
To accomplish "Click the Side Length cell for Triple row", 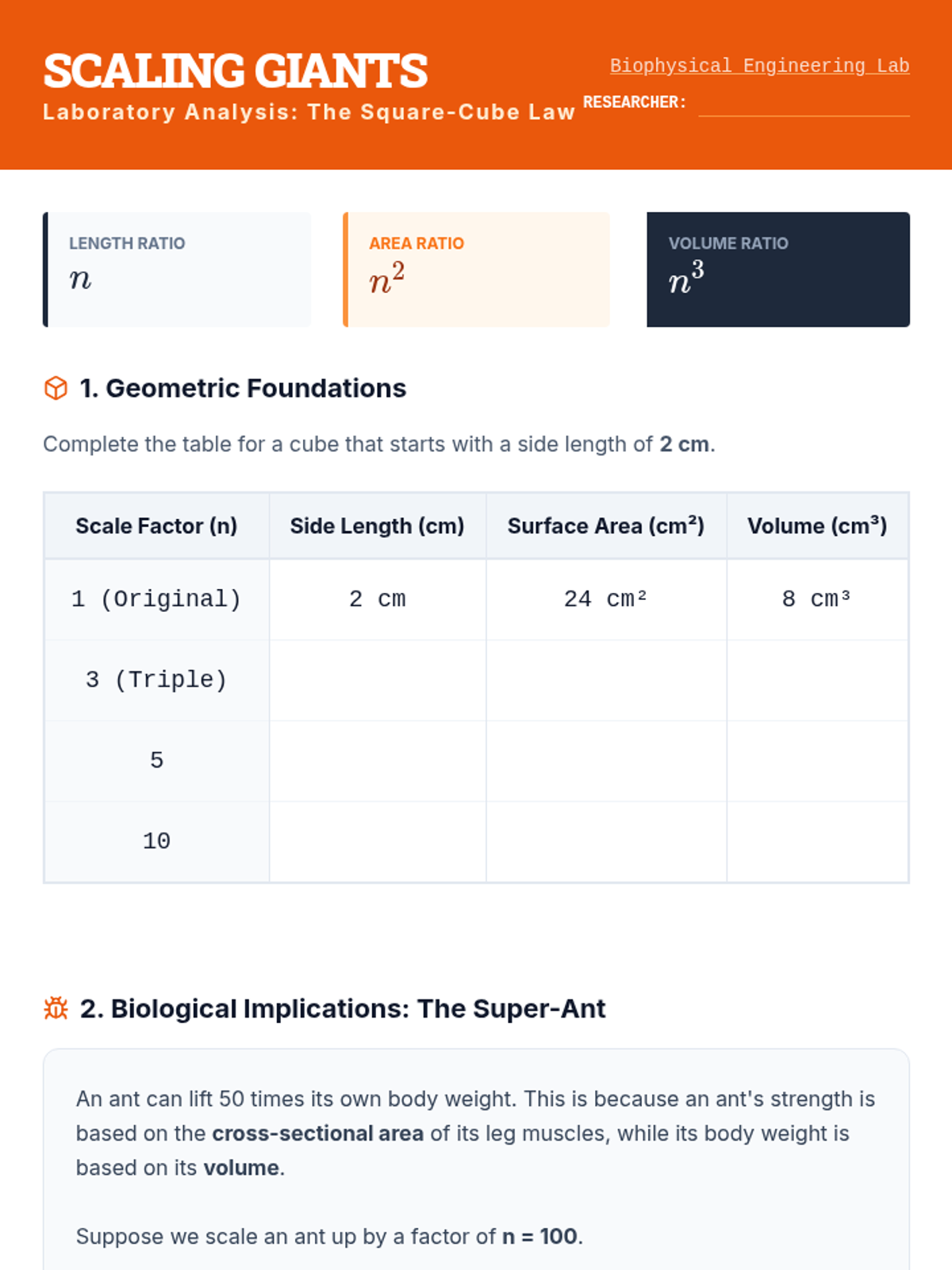I will pos(378,680).
